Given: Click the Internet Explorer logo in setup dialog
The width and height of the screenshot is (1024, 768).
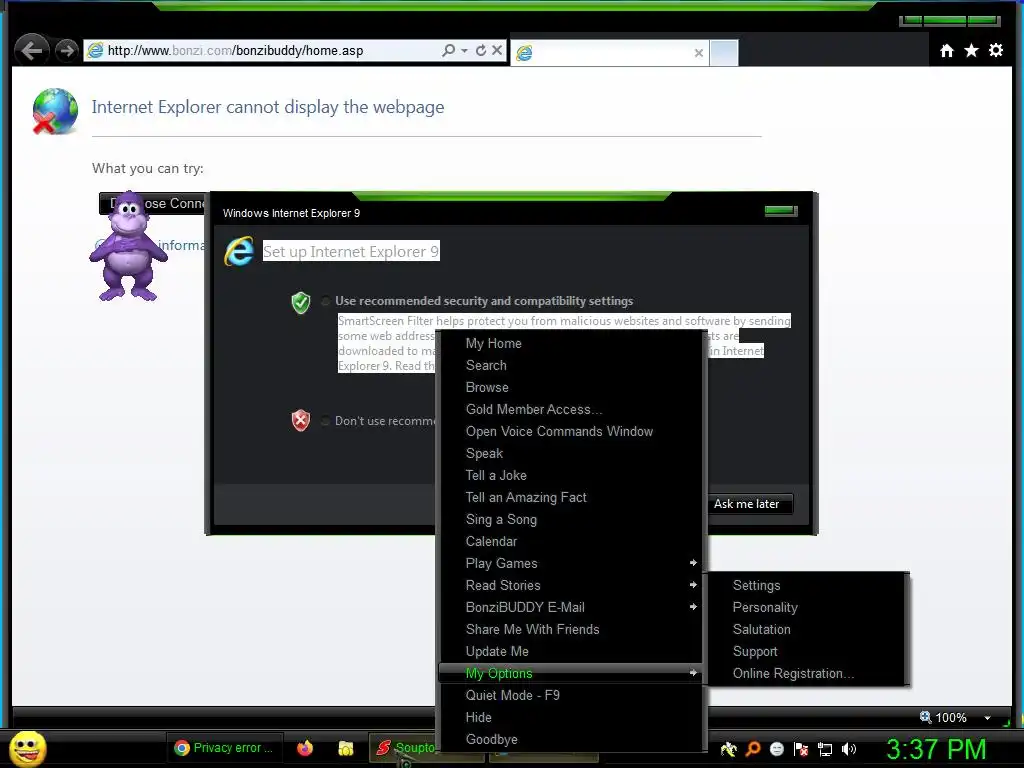Looking at the screenshot, I should 239,251.
